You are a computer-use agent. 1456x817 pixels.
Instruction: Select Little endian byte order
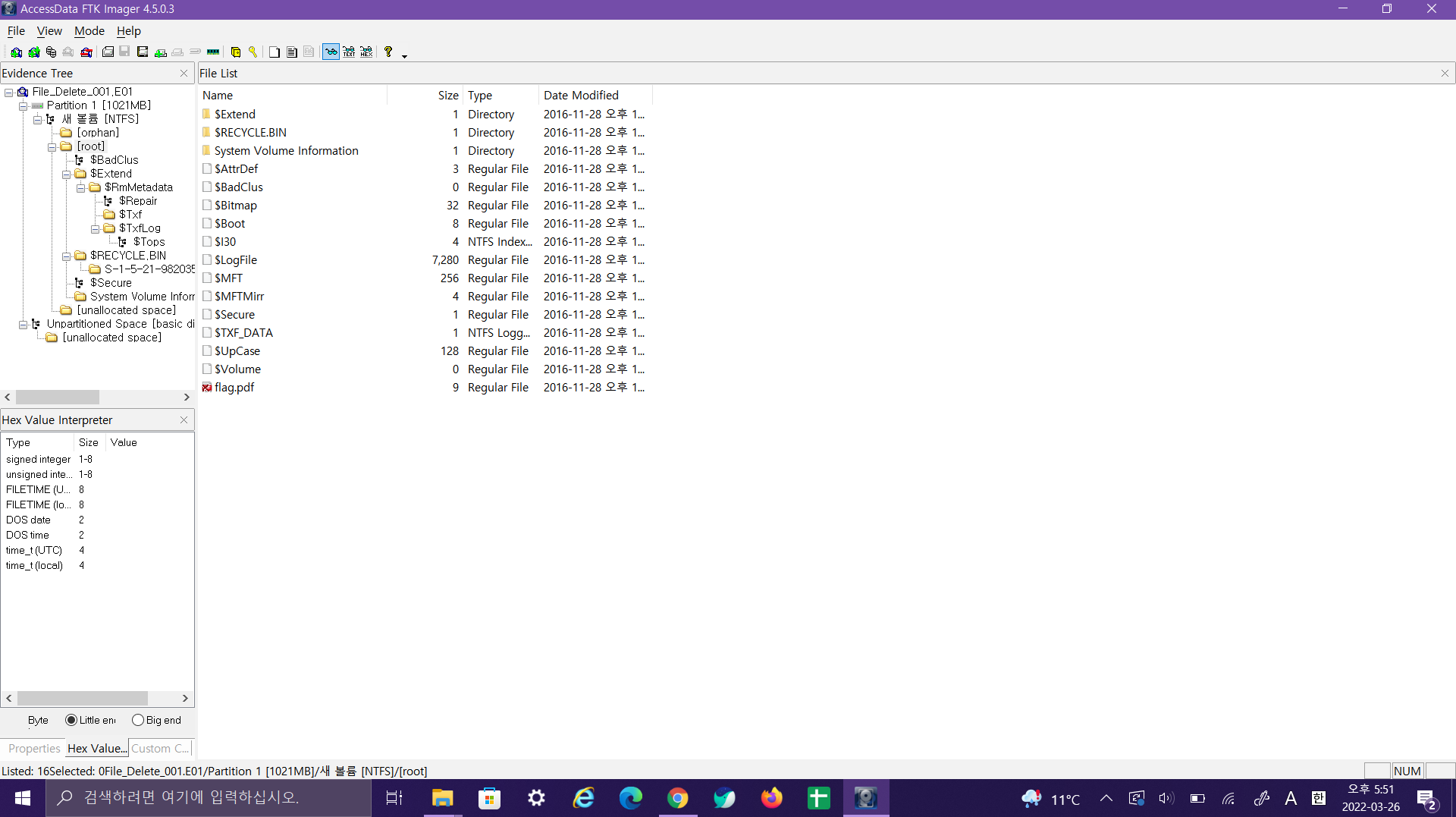point(71,720)
